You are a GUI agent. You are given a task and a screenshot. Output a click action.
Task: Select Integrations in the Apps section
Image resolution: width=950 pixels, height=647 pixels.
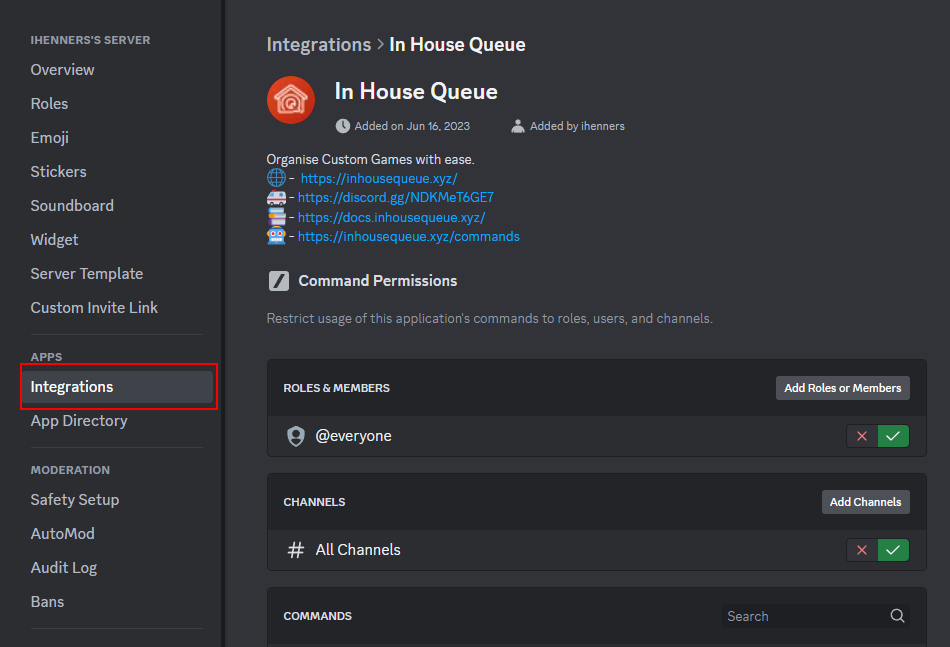click(x=118, y=387)
